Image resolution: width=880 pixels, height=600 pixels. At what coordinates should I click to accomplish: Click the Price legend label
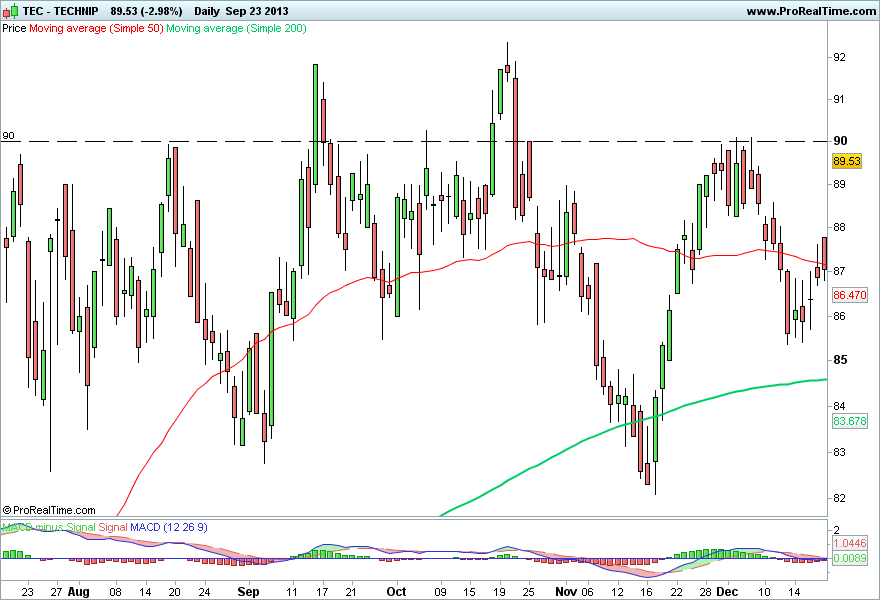point(14,28)
